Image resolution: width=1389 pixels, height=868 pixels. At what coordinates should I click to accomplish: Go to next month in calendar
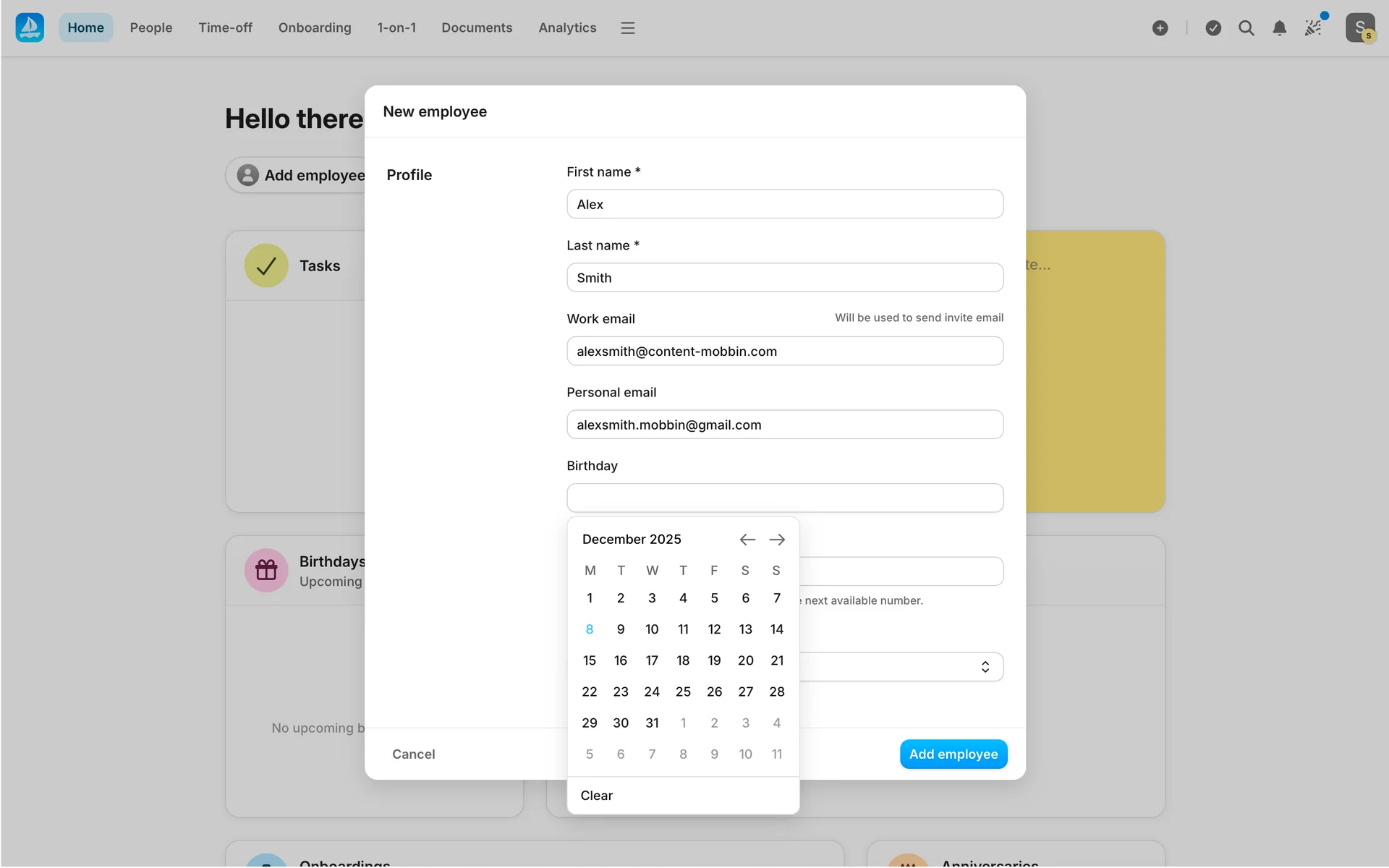click(777, 540)
